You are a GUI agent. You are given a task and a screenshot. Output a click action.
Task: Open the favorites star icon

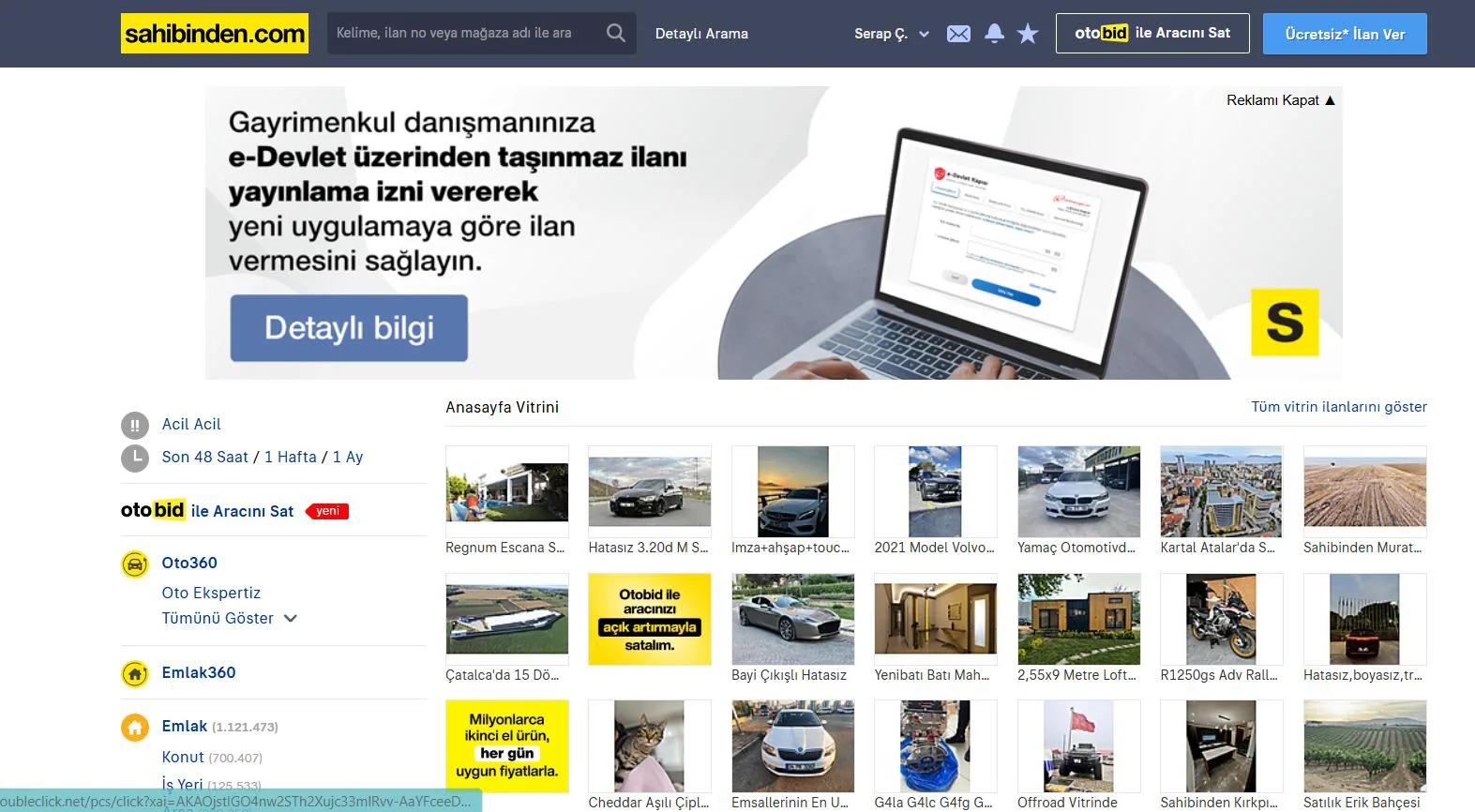1028,34
